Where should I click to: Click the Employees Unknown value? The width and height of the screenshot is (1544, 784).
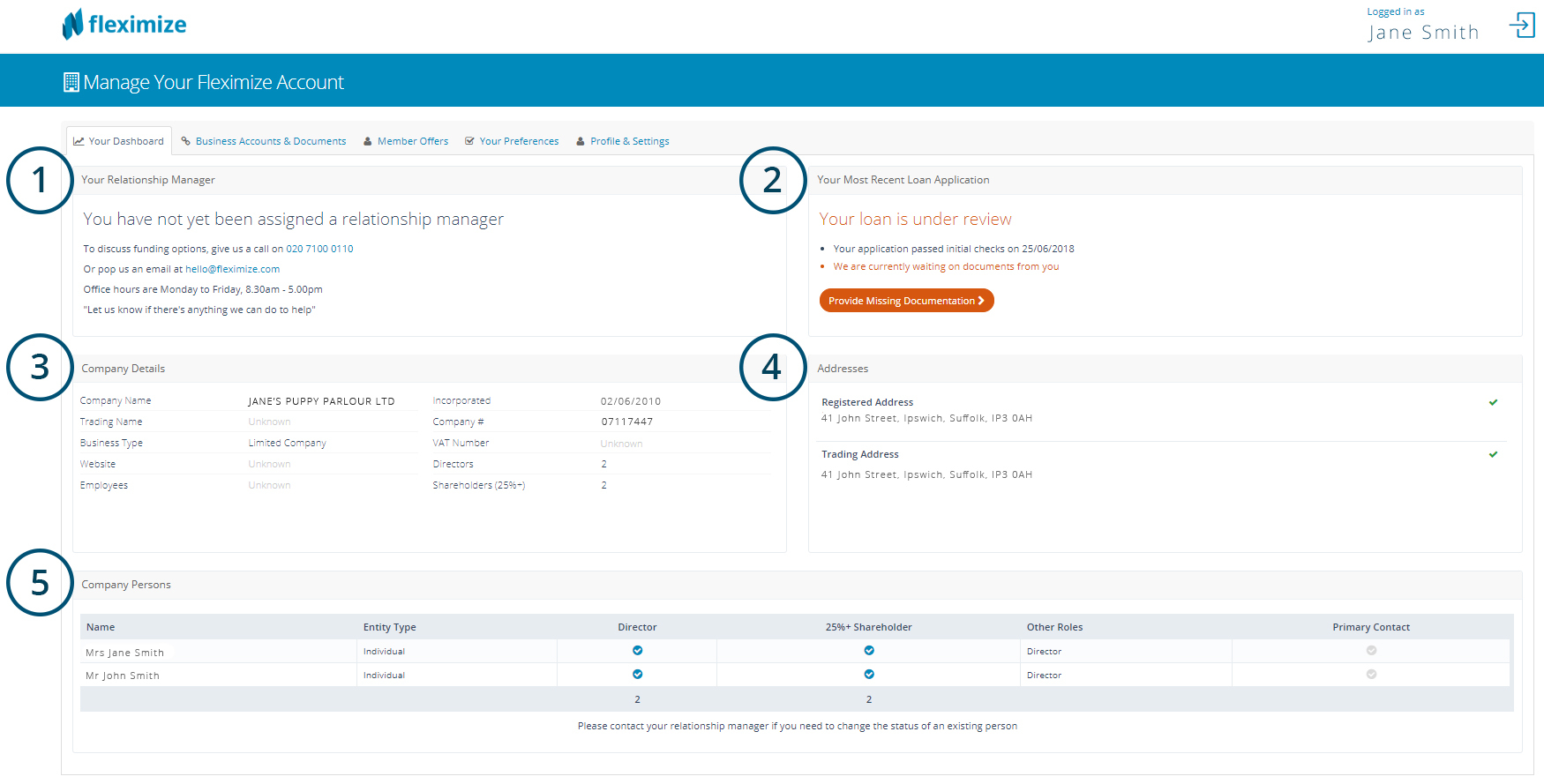(x=269, y=486)
